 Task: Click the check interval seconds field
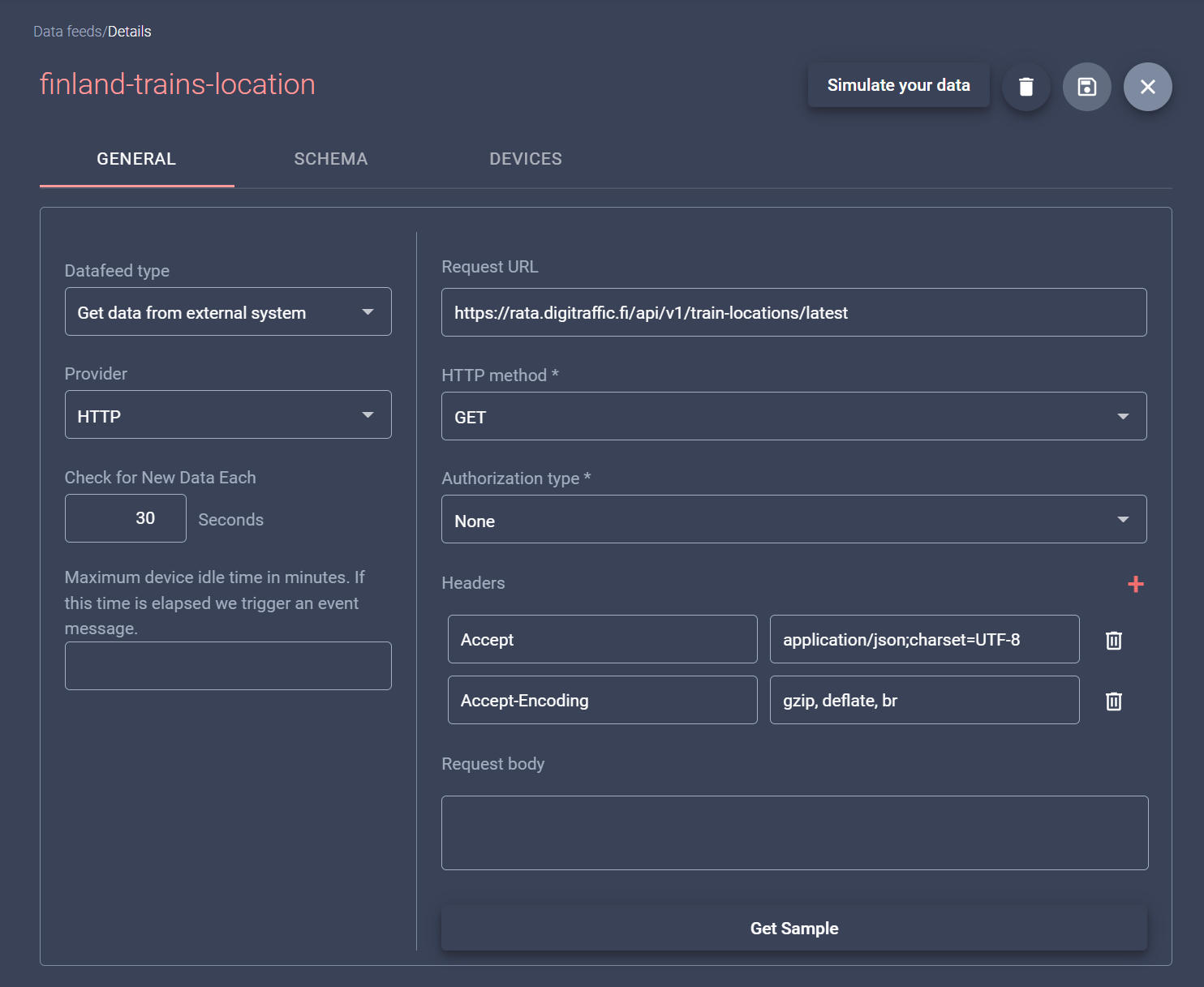point(125,518)
